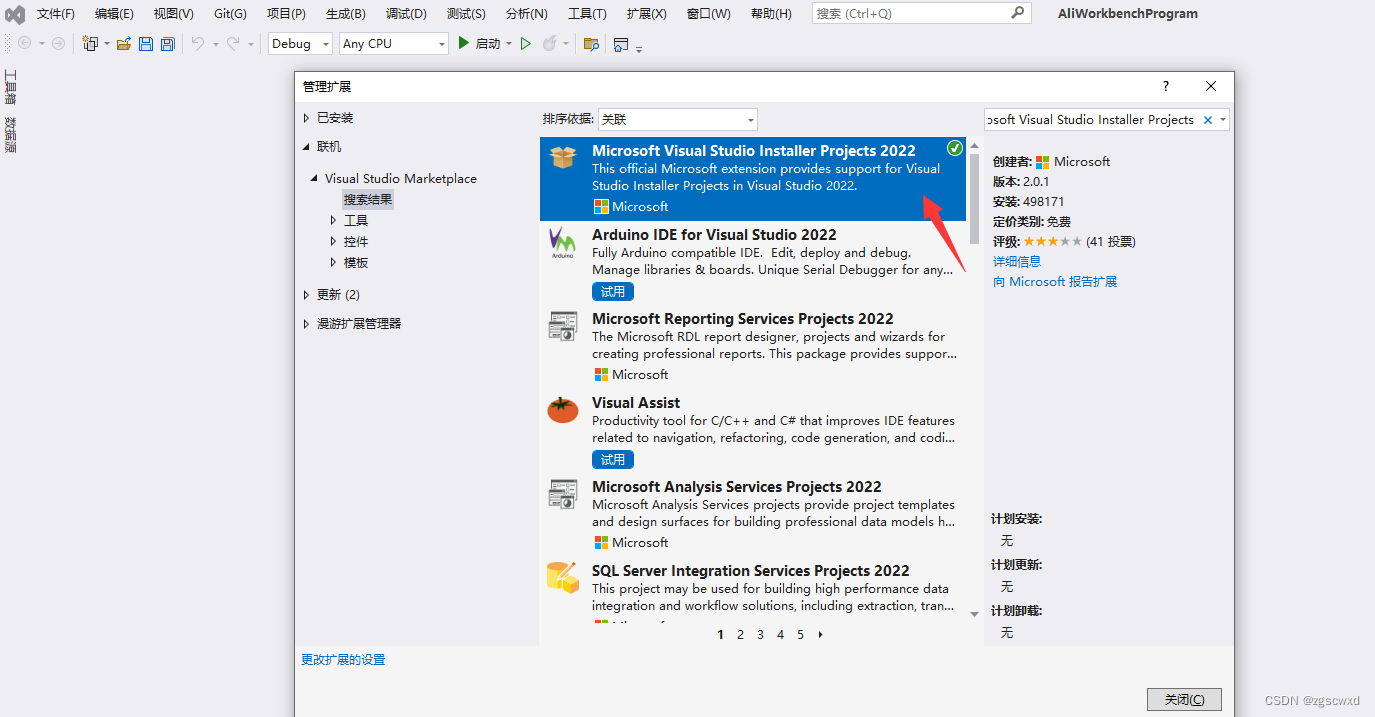Click the save single-disk icon
This screenshot has height=717, width=1375.
click(146, 44)
